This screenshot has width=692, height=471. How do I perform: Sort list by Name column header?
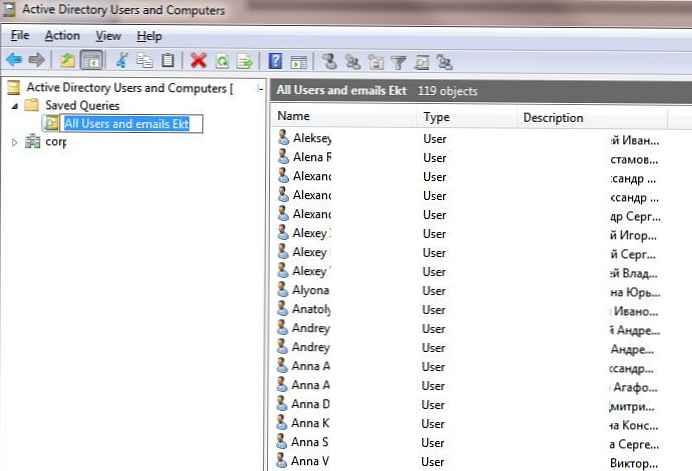pos(340,117)
